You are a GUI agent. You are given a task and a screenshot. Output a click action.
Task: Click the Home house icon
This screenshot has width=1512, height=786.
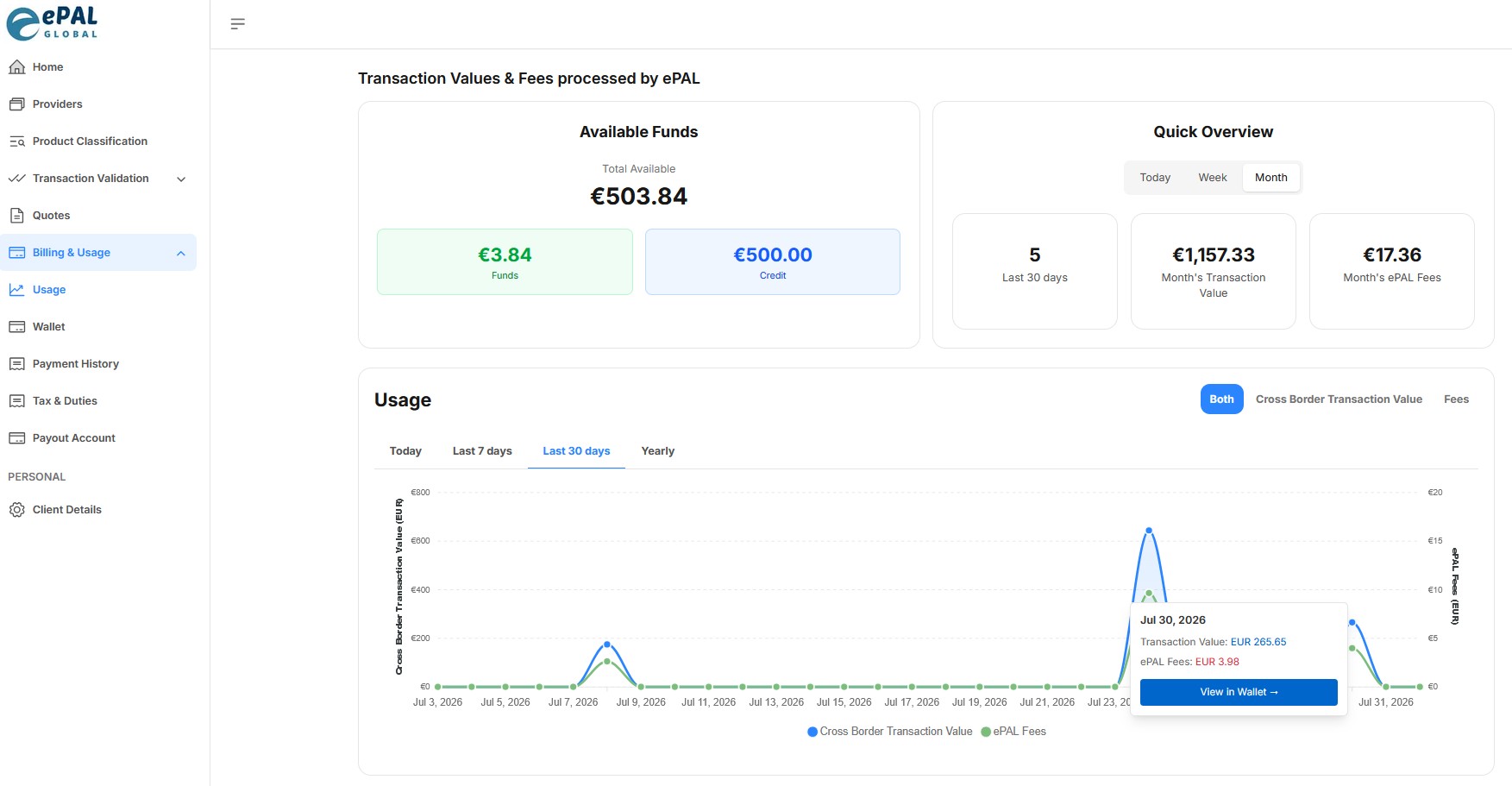click(16, 67)
